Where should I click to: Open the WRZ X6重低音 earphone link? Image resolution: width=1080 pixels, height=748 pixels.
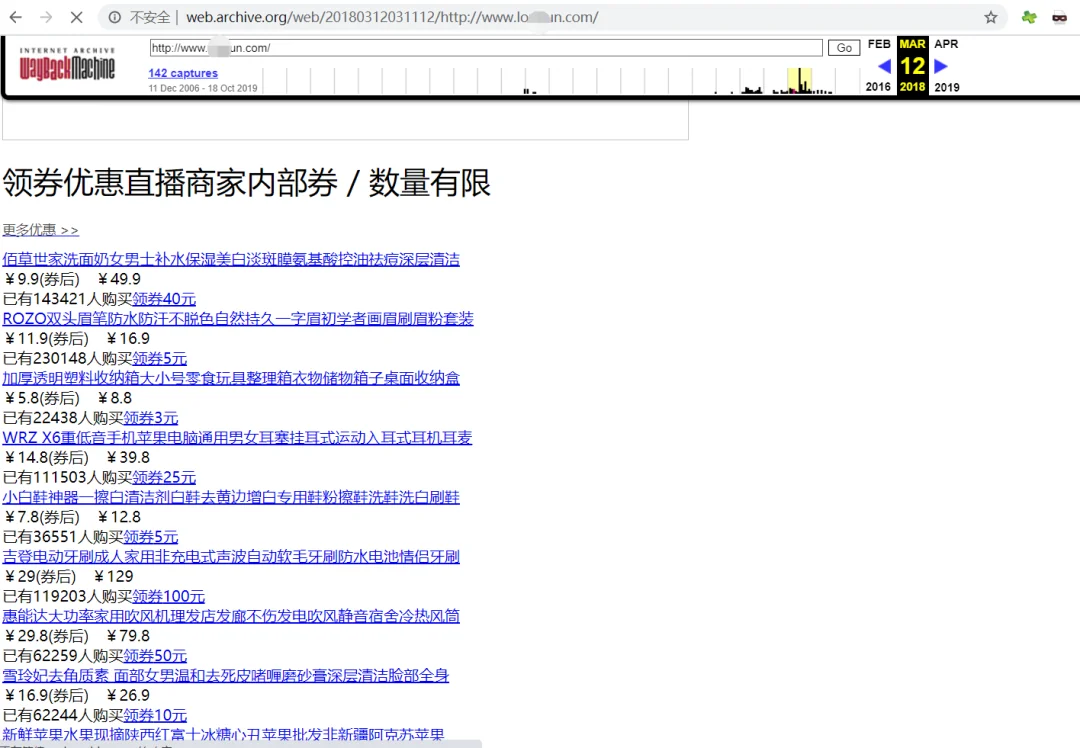[237, 437]
